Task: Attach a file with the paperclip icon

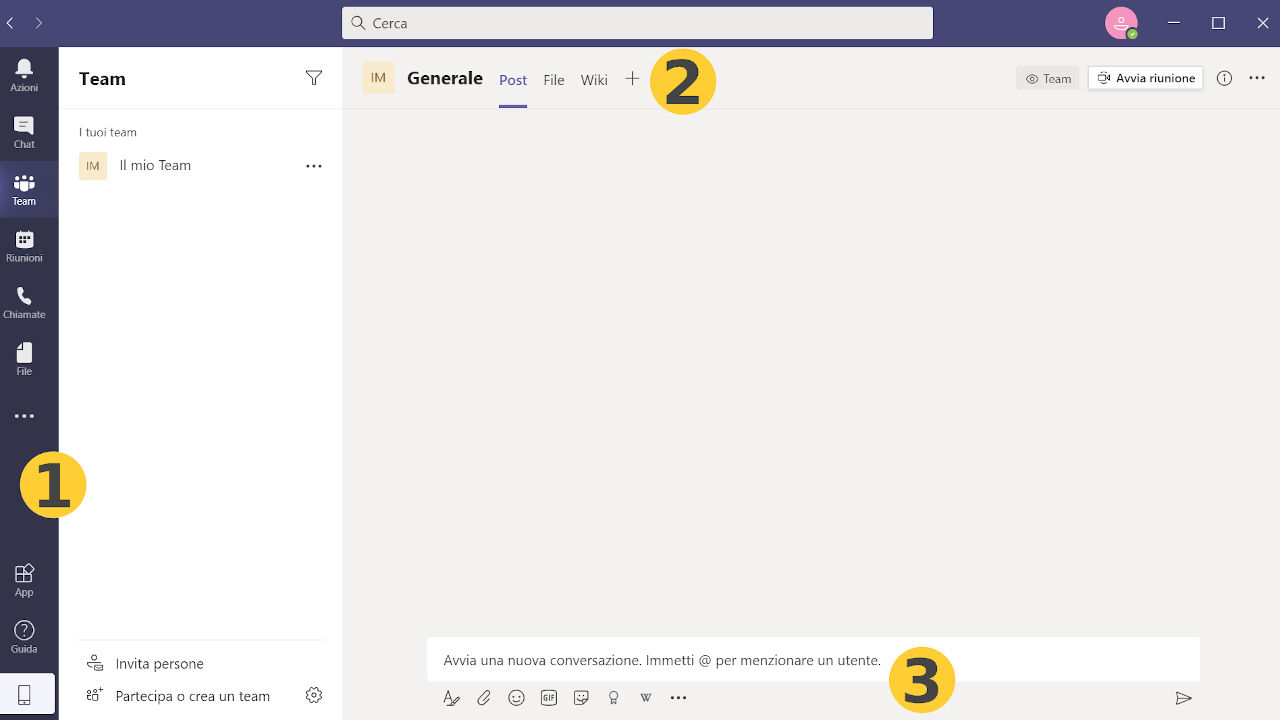Action: (x=484, y=698)
